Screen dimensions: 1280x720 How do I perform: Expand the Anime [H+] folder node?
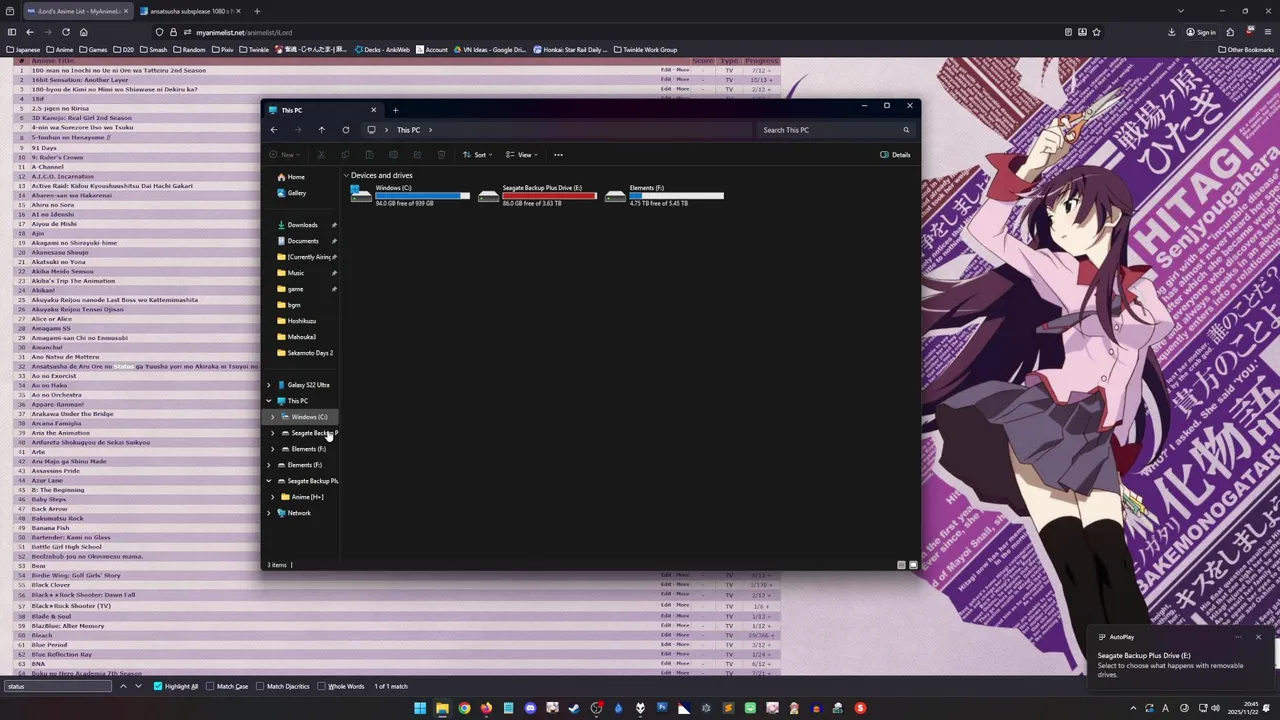(272, 497)
